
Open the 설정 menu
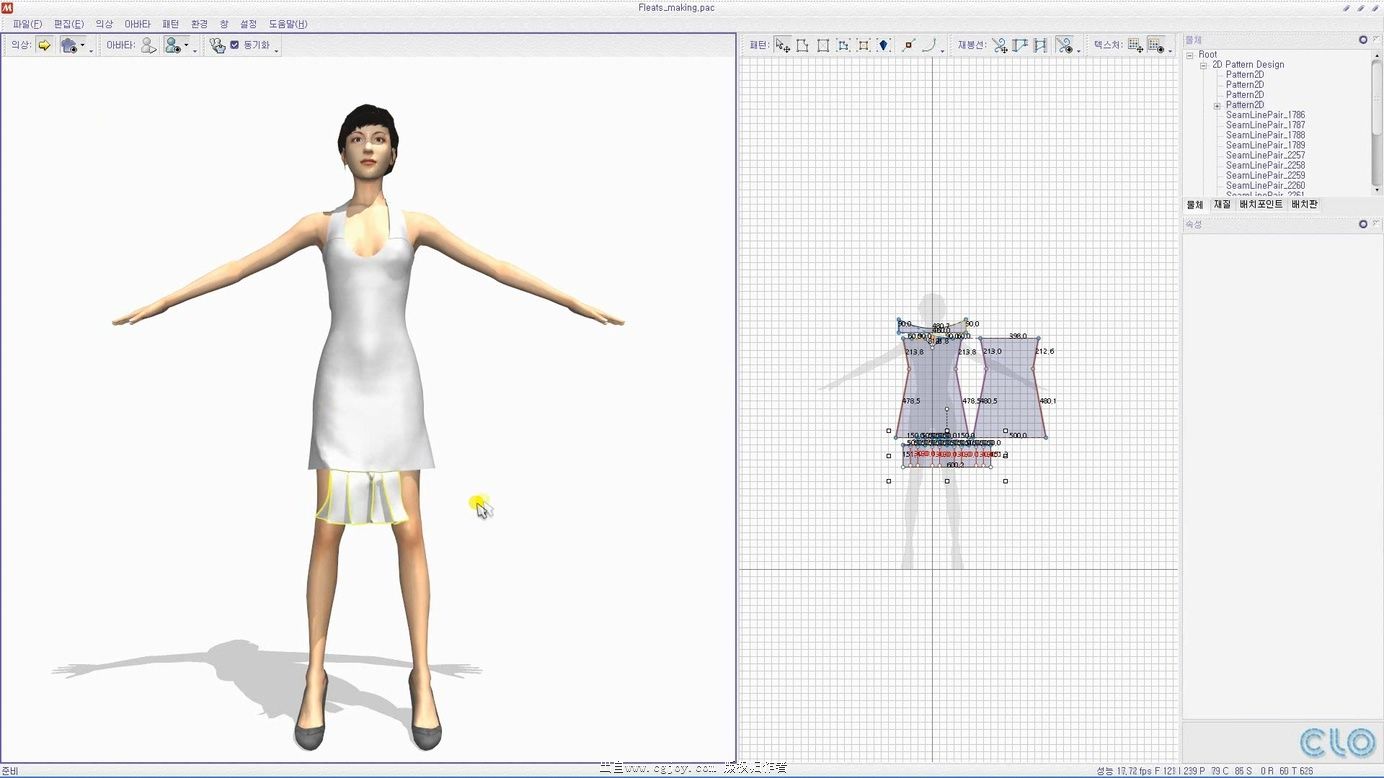pyautogui.click(x=248, y=23)
